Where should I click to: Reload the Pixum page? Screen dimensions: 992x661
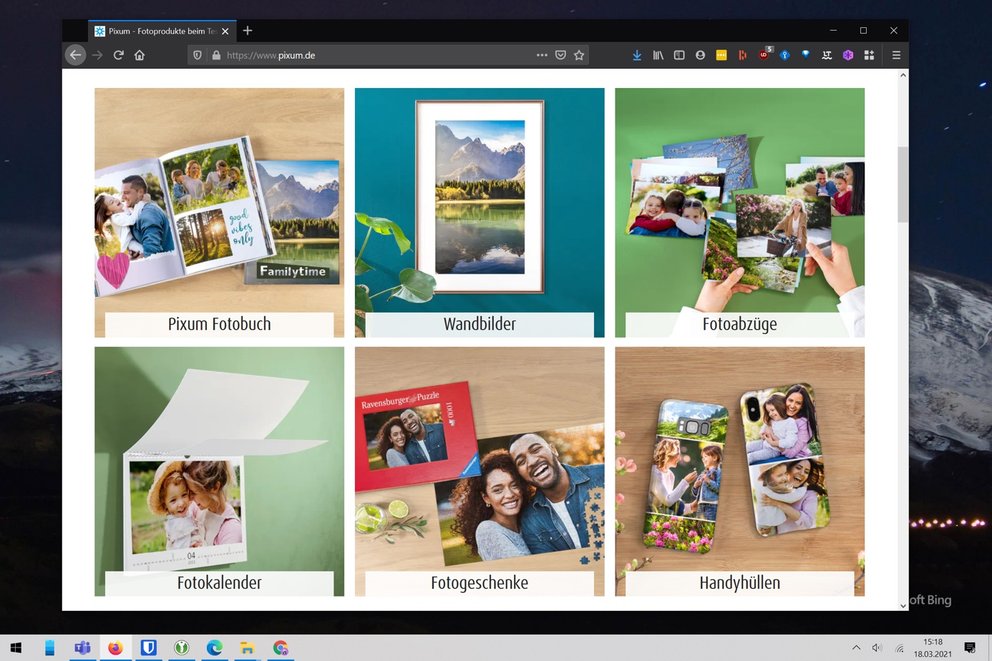pyautogui.click(x=118, y=55)
